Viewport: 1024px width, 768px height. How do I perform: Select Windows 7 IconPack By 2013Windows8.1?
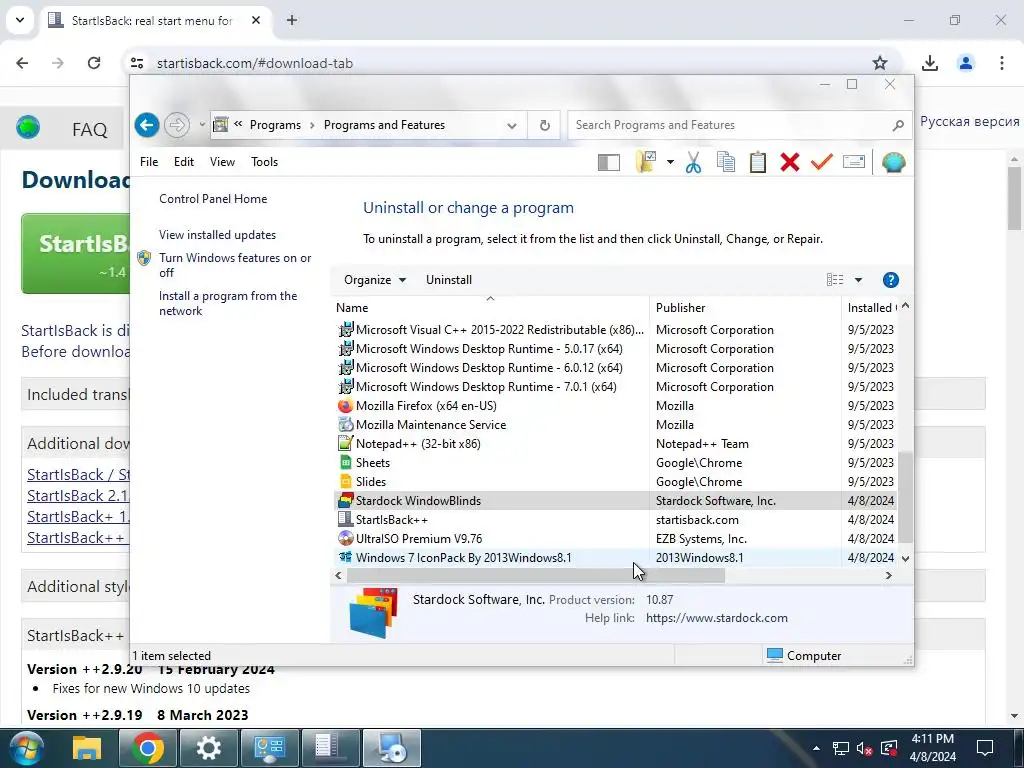[x=614, y=557]
